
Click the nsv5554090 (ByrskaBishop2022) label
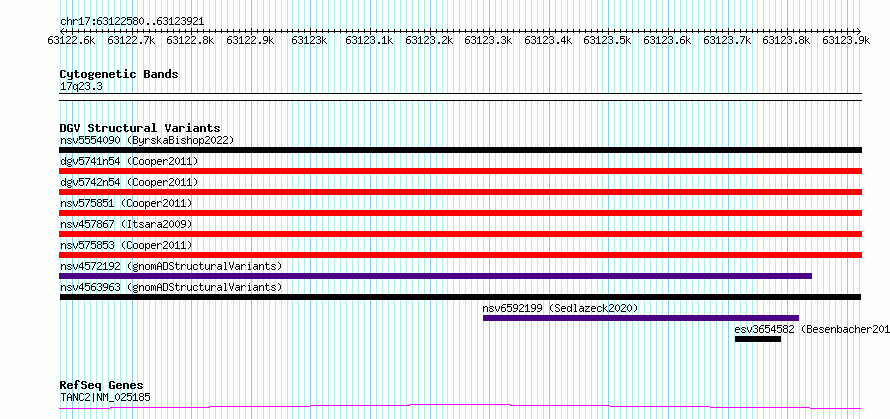pyautogui.click(x=147, y=140)
